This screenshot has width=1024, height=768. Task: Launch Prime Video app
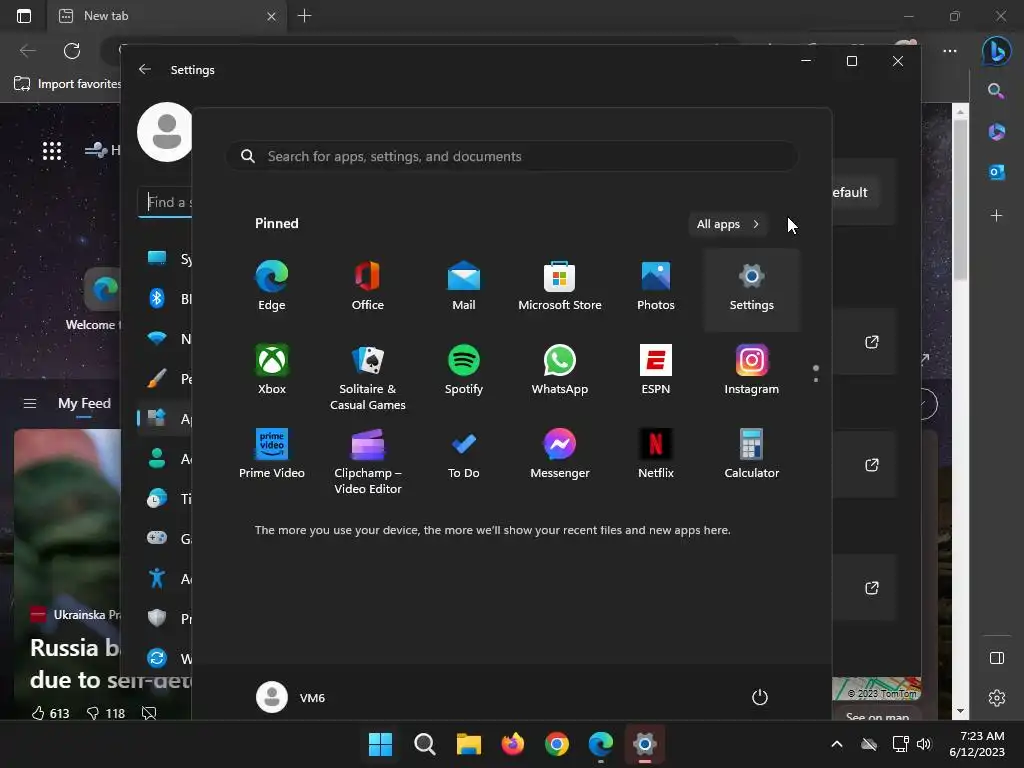click(272, 455)
